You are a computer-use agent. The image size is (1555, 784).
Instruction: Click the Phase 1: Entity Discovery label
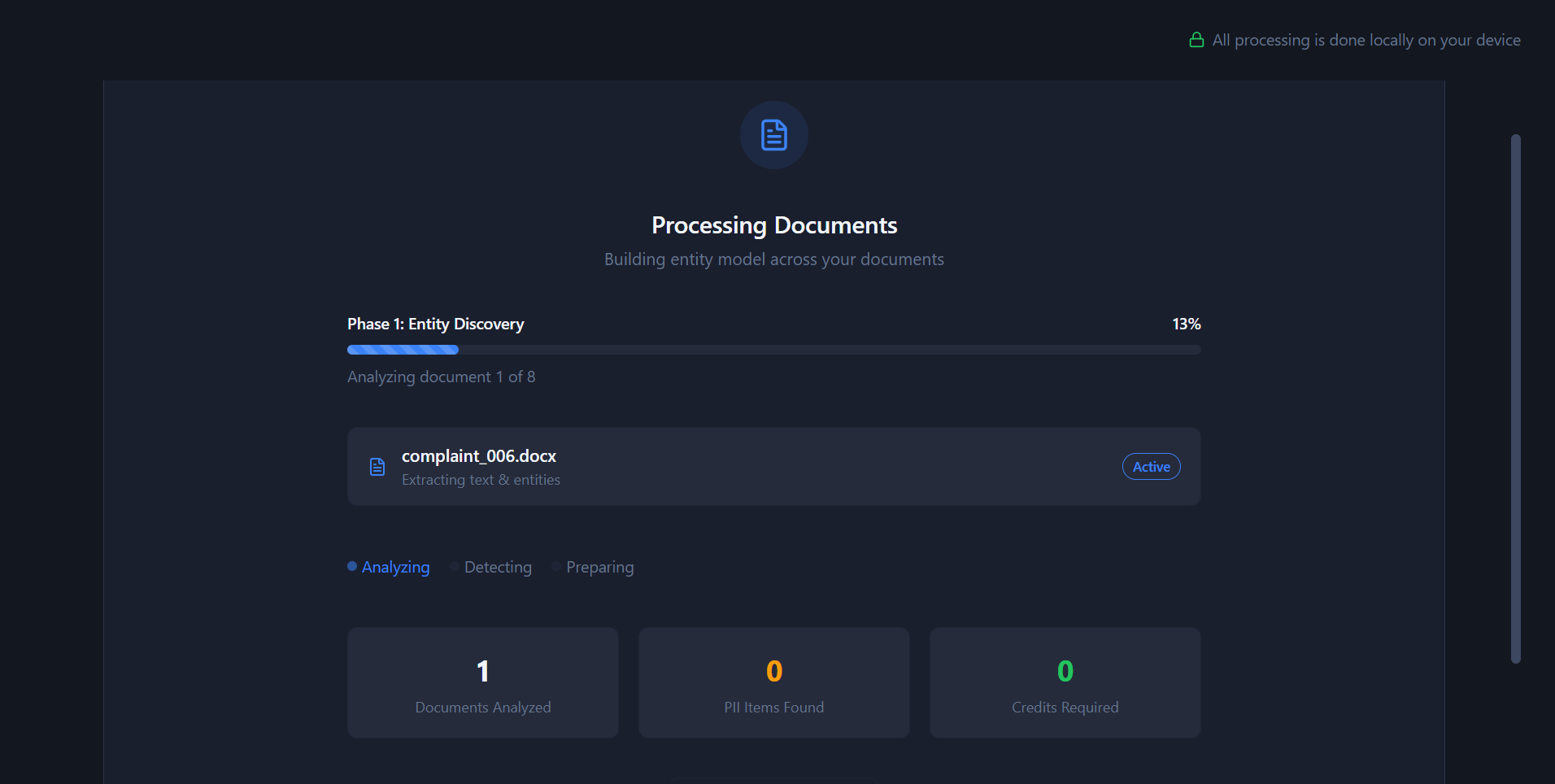pyautogui.click(x=435, y=324)
